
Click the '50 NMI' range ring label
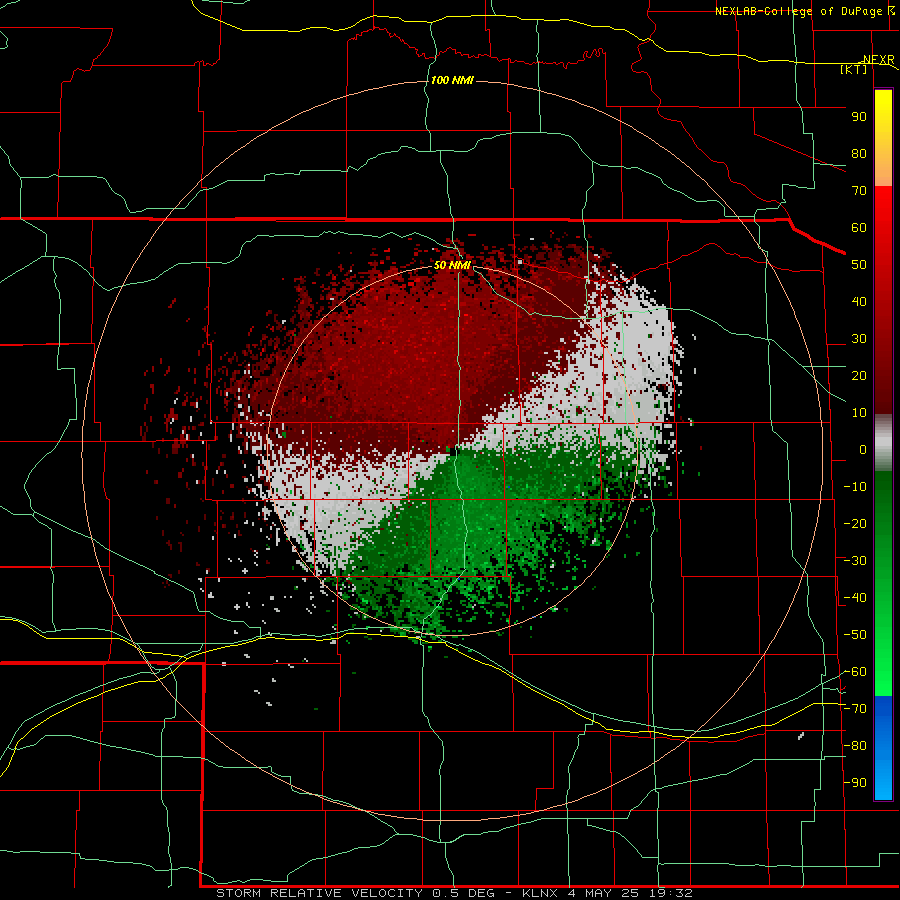pyautogui.click(x=452, y=265)
